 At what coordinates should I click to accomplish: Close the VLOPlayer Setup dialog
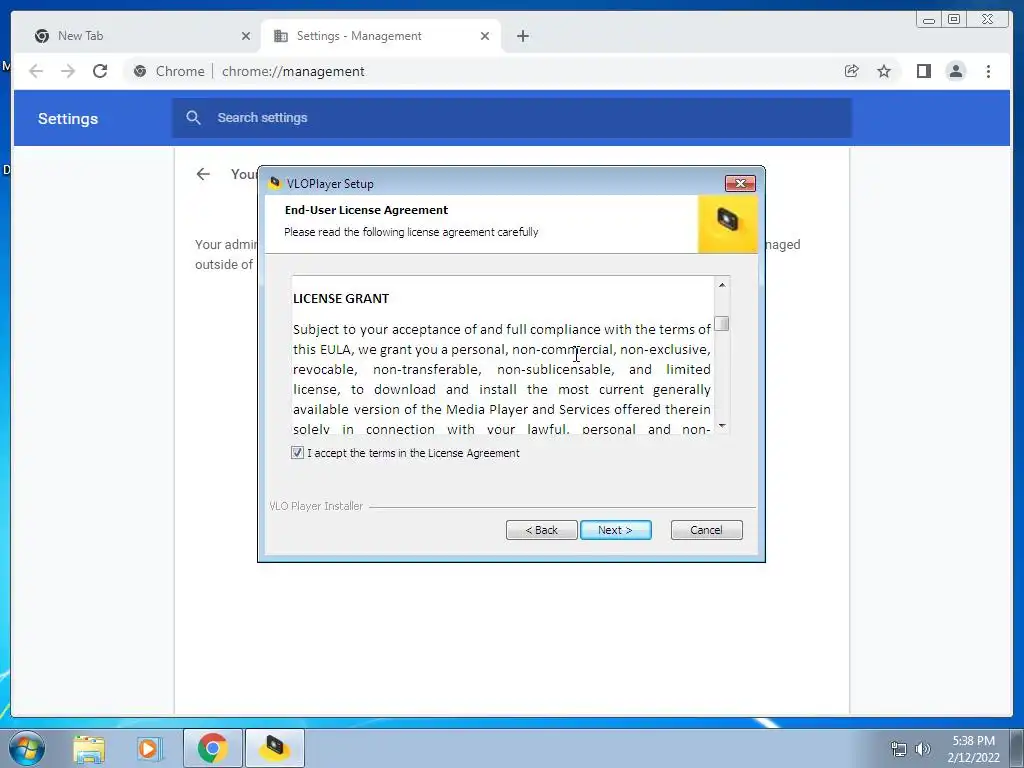tap(740, 184)
